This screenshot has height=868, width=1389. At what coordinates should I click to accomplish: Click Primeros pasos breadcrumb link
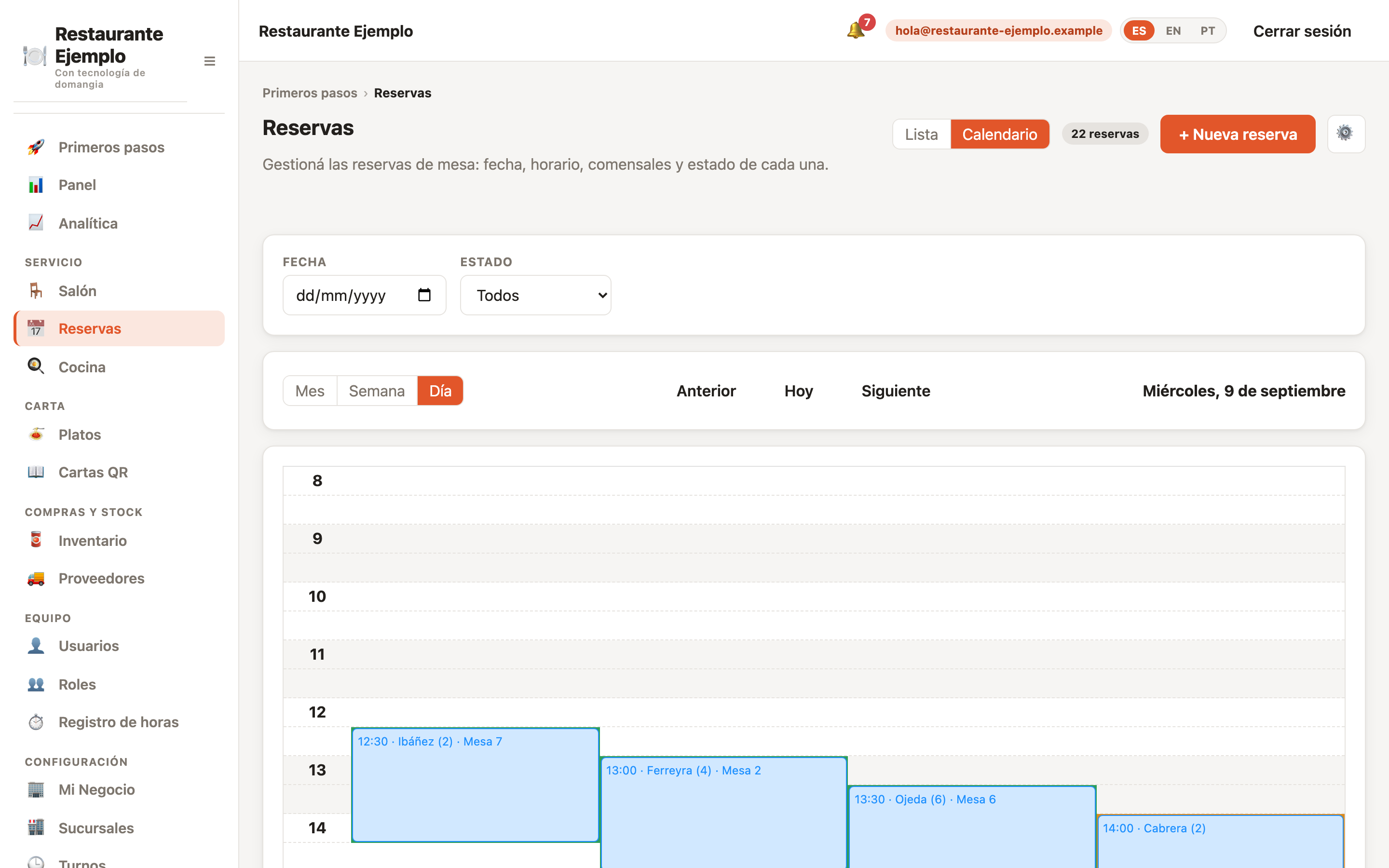click(x=309, y=93)
